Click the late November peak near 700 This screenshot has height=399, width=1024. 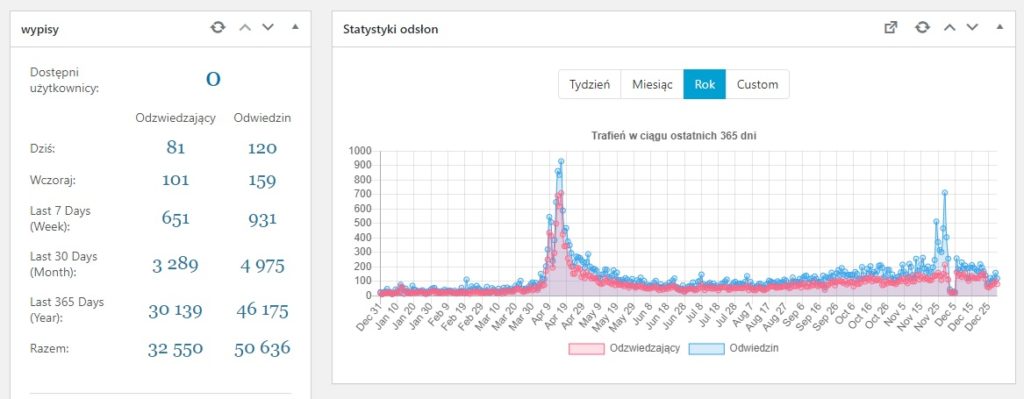(944, 193)
